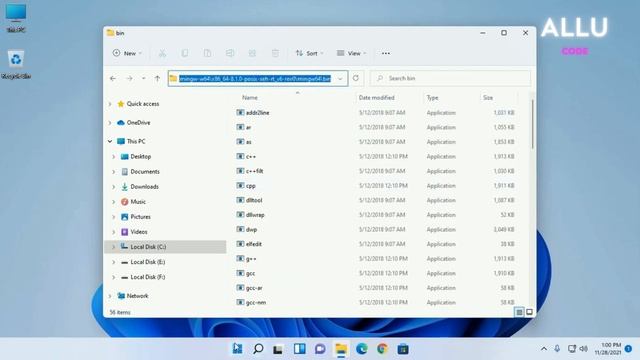Refresh the folder view
640x360 pixels.
click(356, 78)
